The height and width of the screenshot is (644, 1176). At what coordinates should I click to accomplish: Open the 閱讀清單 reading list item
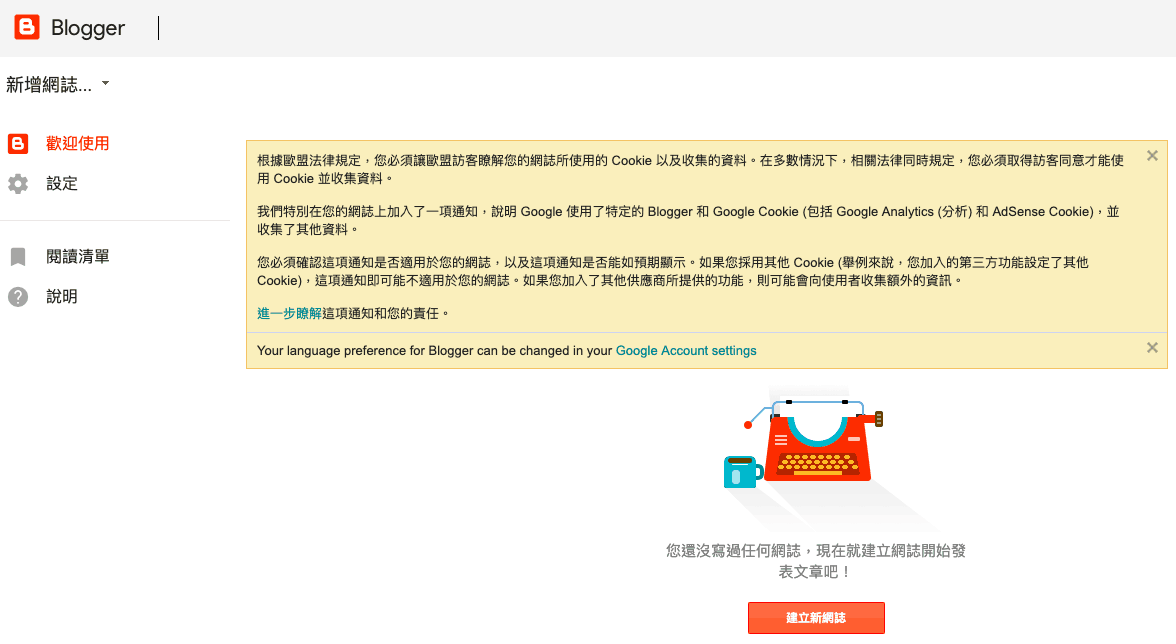coord(78,256)
